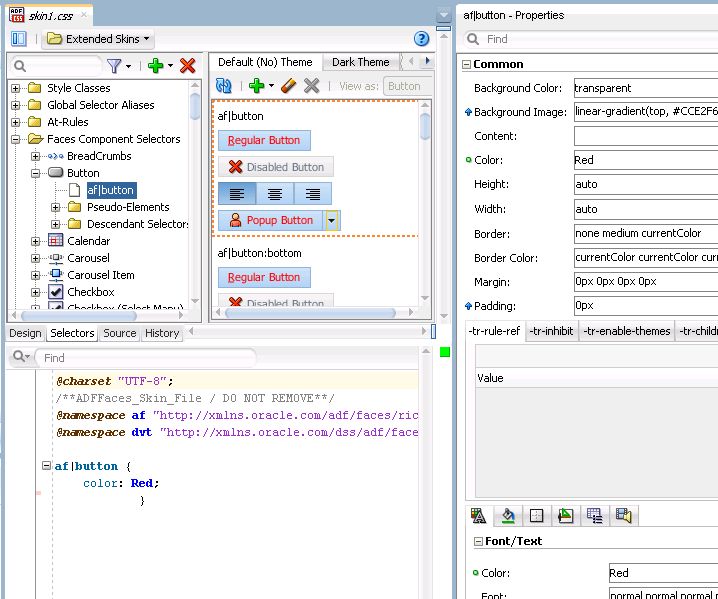Image resolution: width=718 pixels, height=599 pixels.
Task: Expand the BreadCrumbs node
Action: pos(35,156)
